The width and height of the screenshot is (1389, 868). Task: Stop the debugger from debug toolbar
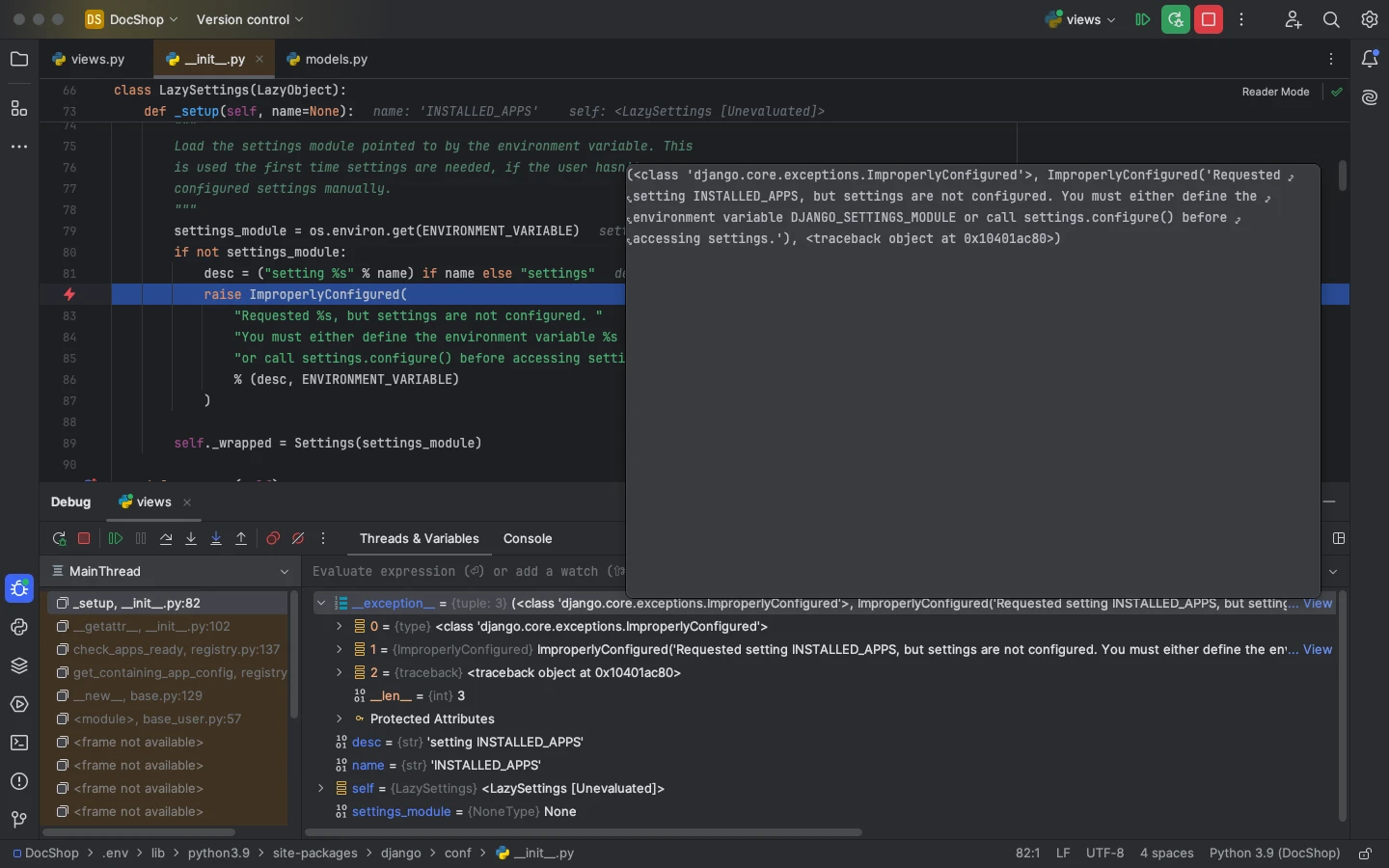tap(85, 539)
